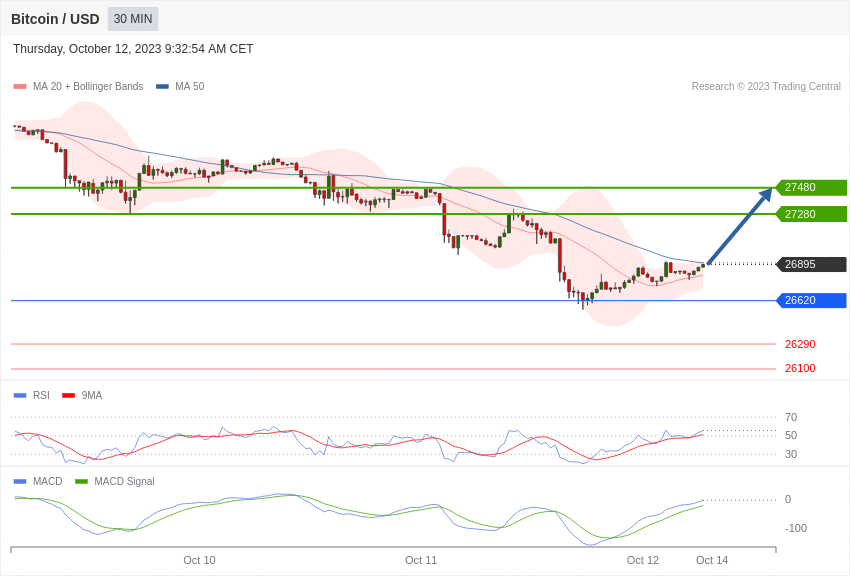This screenshot has width=850, height=576.
Task: Click the RSI 70 level label
Action: [x=791, y=417]
